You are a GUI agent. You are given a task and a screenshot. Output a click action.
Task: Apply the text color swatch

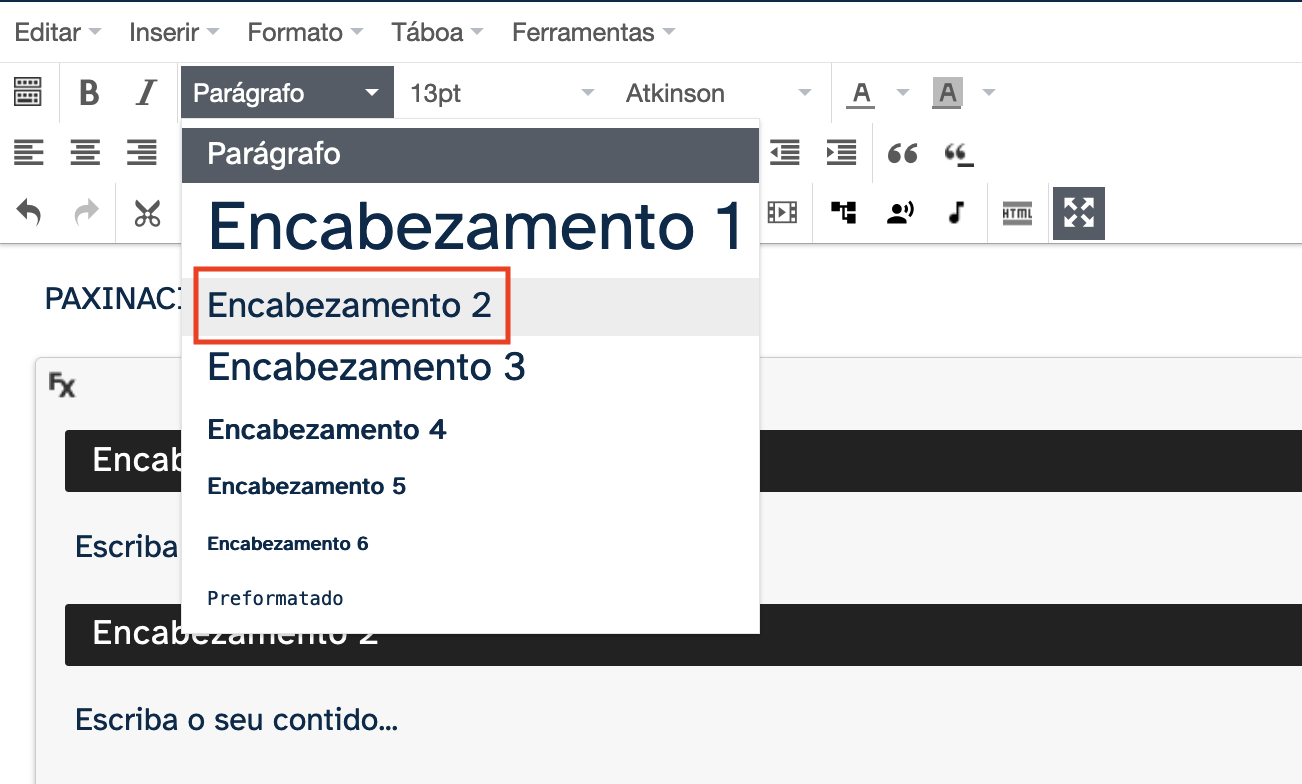tap(860, 92)
